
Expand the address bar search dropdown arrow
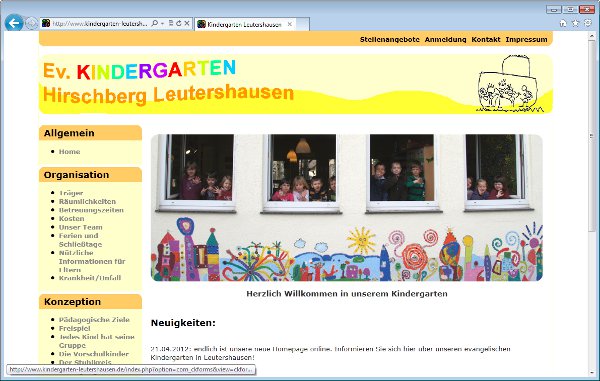(x=163, y=24)
